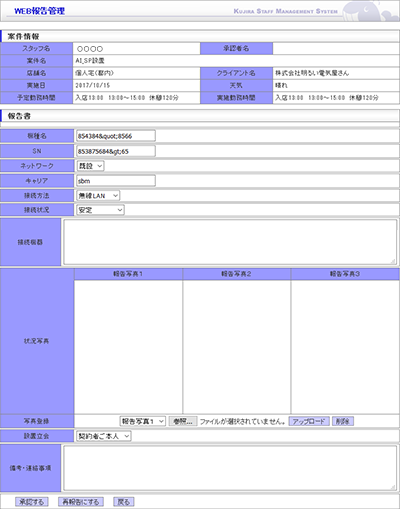Focus the 機種名 input field

pos(116,136)
